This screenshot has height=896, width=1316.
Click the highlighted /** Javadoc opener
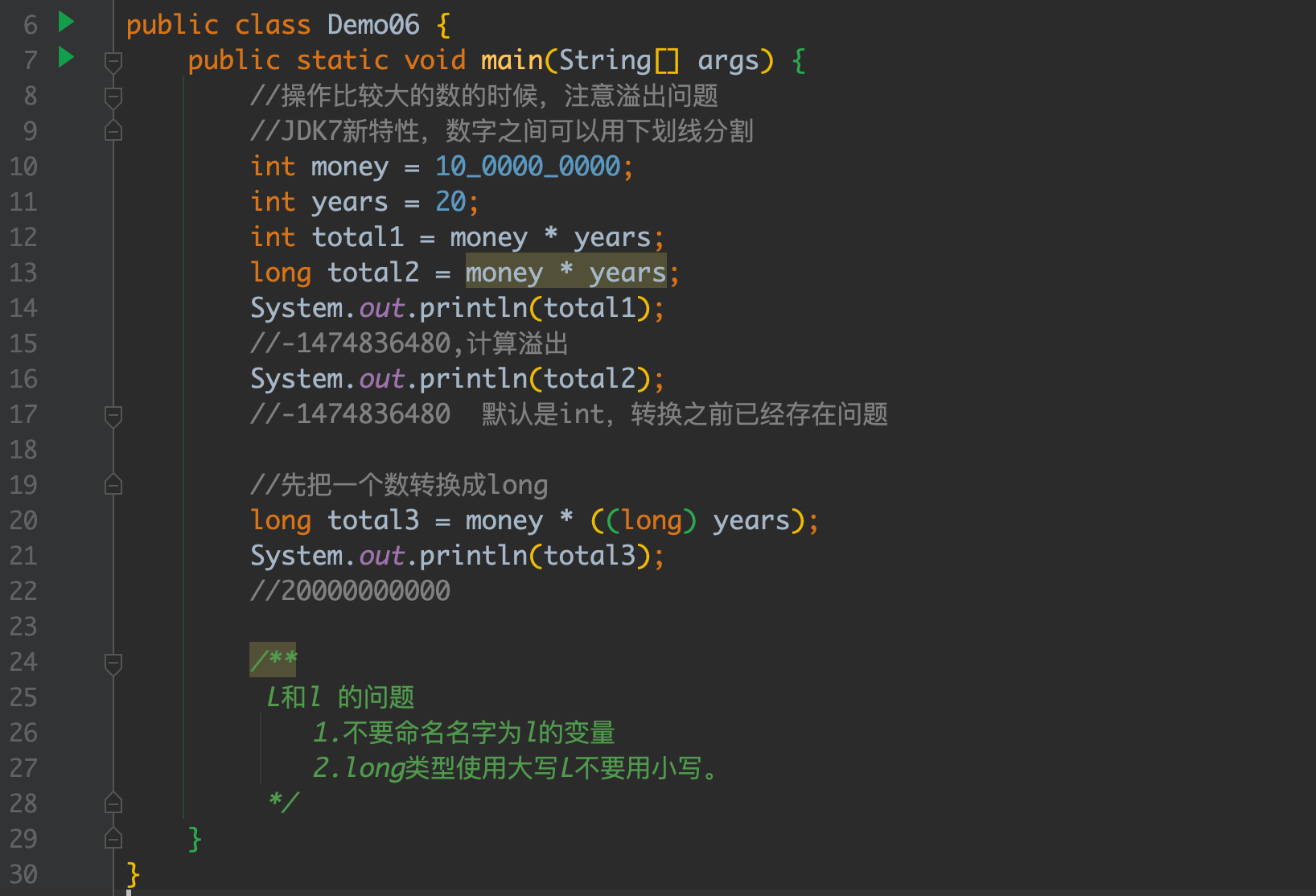273,660
